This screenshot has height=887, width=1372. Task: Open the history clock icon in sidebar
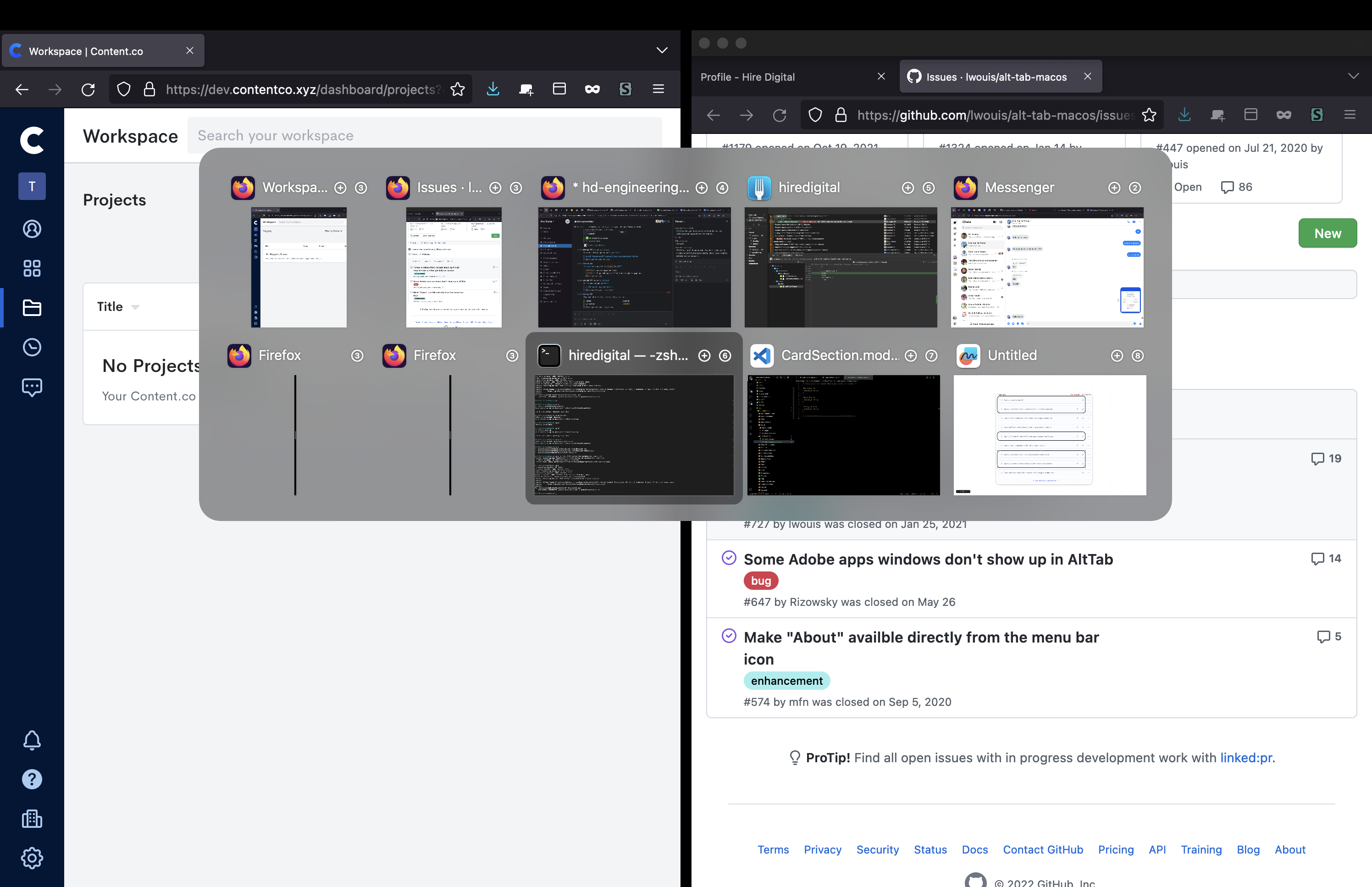[32, 347]
